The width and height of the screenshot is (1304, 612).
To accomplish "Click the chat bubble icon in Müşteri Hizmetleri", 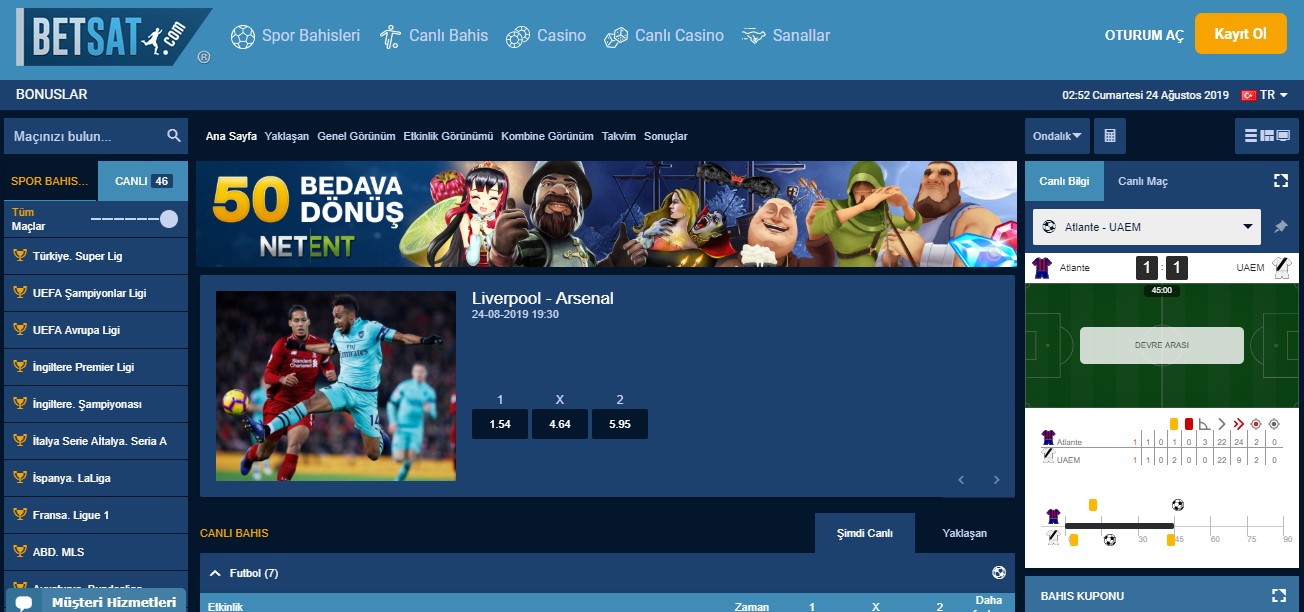I will [x=26, y=603].
